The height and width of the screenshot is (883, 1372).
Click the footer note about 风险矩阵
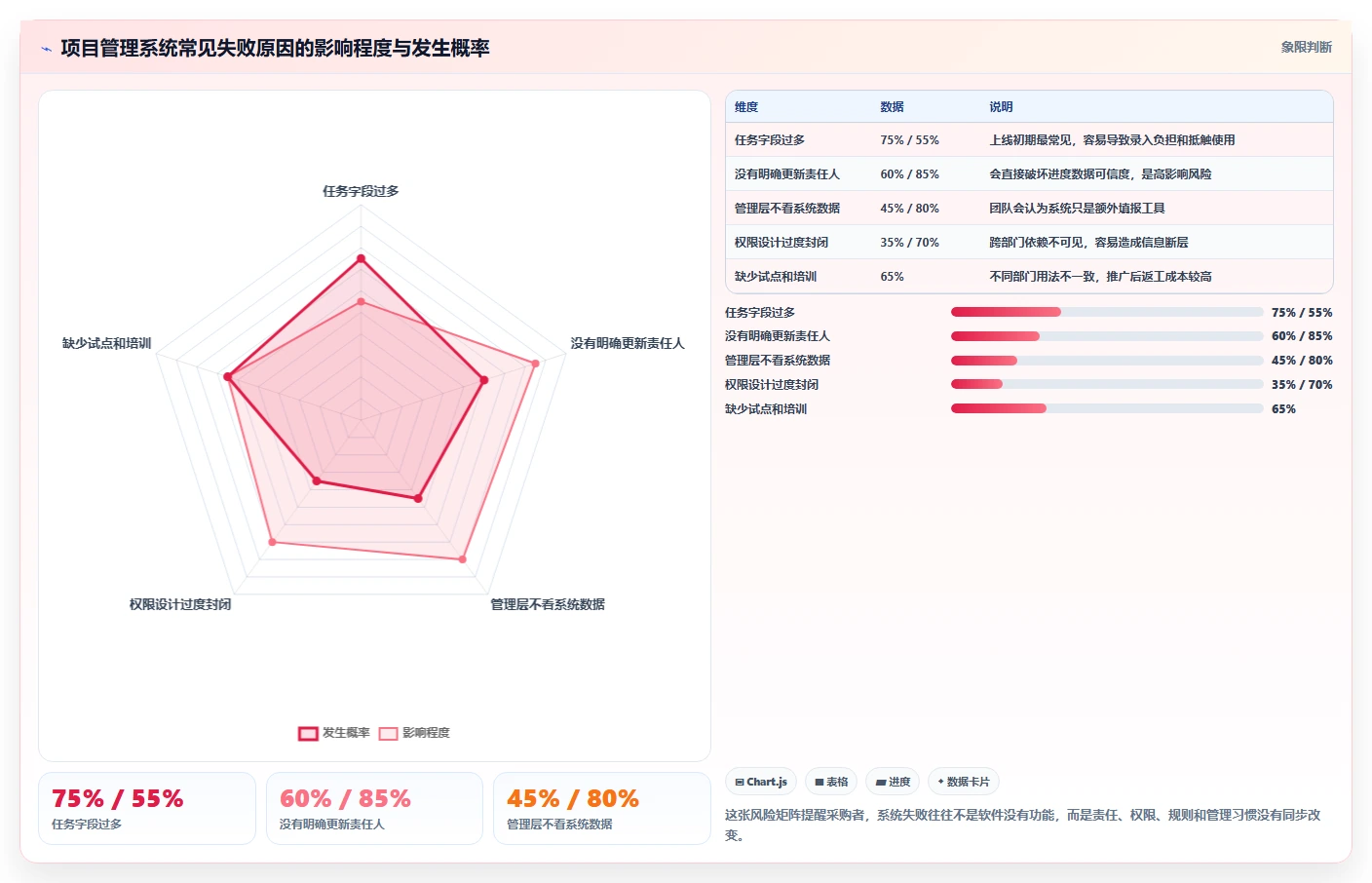1023,825
